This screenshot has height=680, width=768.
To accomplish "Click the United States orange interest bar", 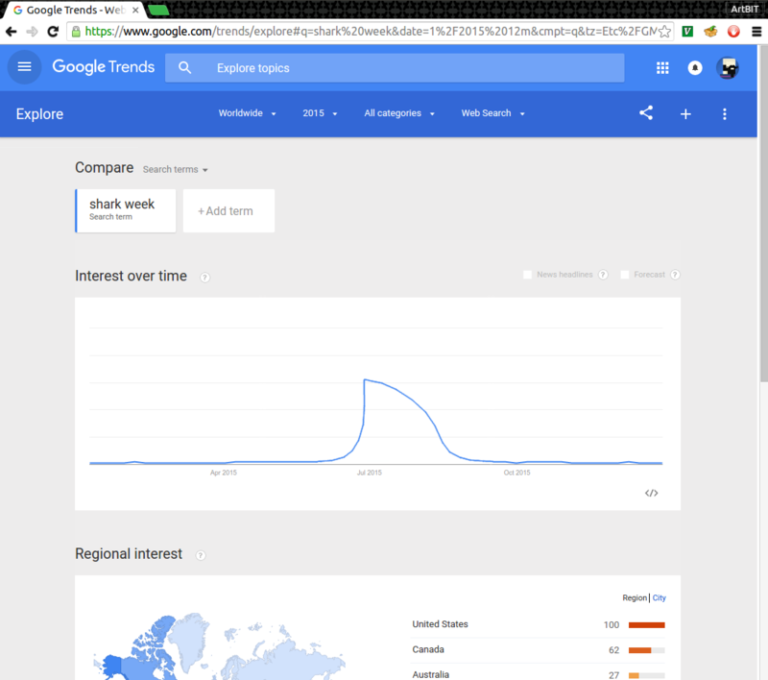I will [x=646, y=625].
